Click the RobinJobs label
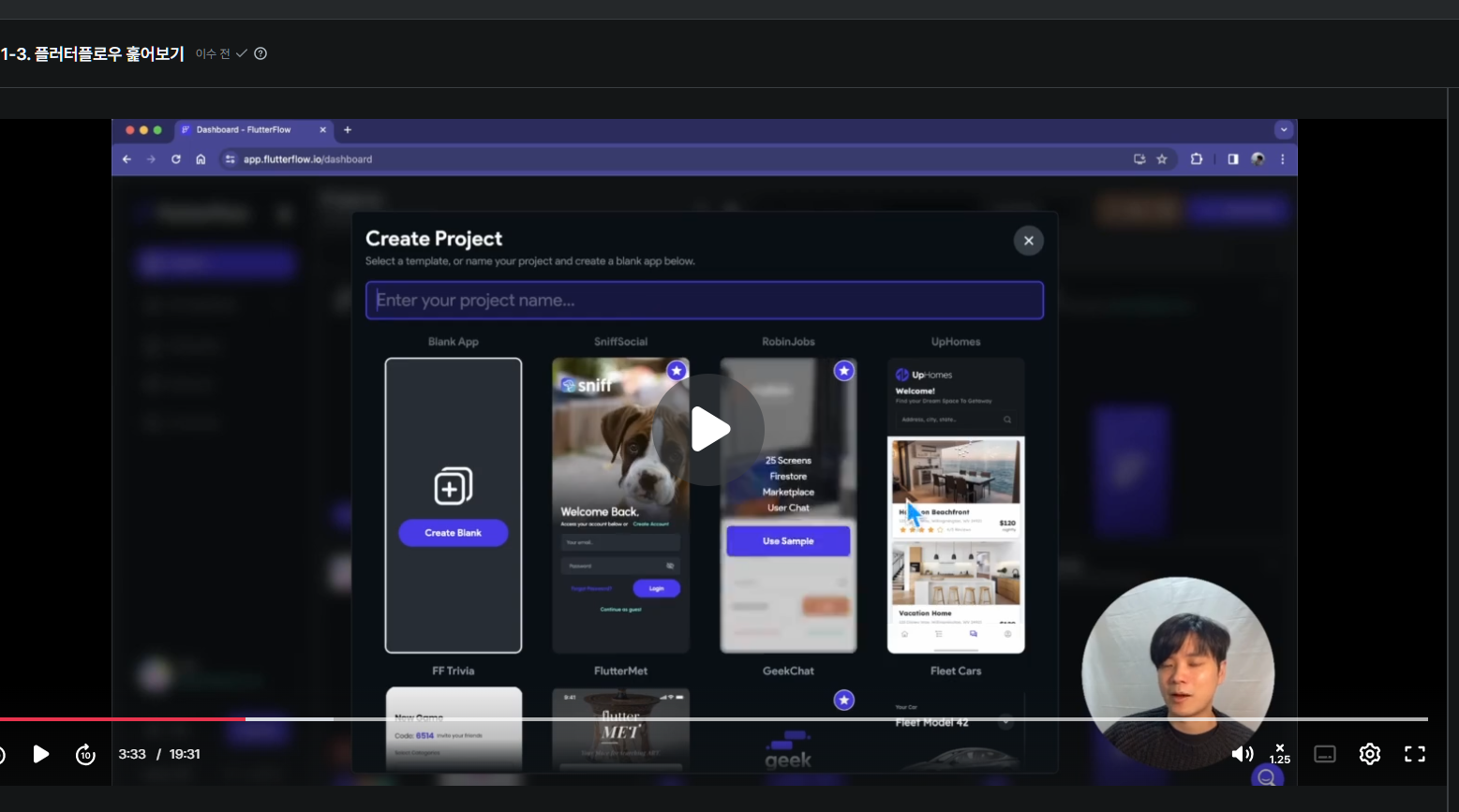The image size is (1459, 812). click(788, 342)
